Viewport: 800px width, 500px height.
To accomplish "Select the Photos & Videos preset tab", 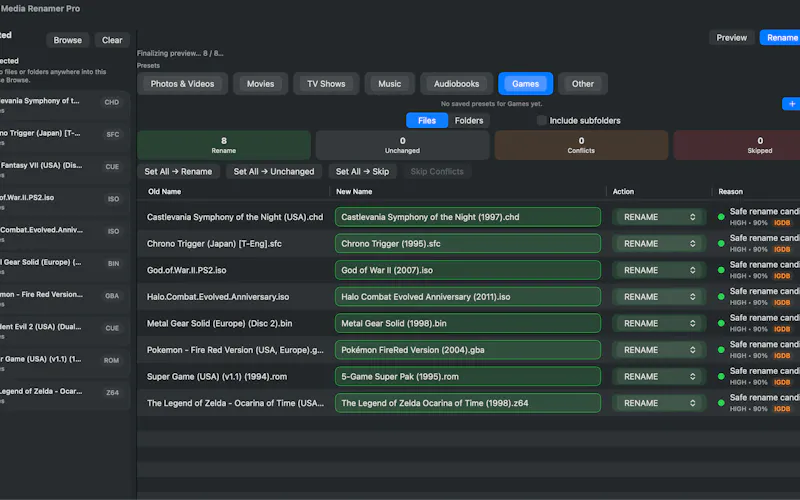I will 182,84.
